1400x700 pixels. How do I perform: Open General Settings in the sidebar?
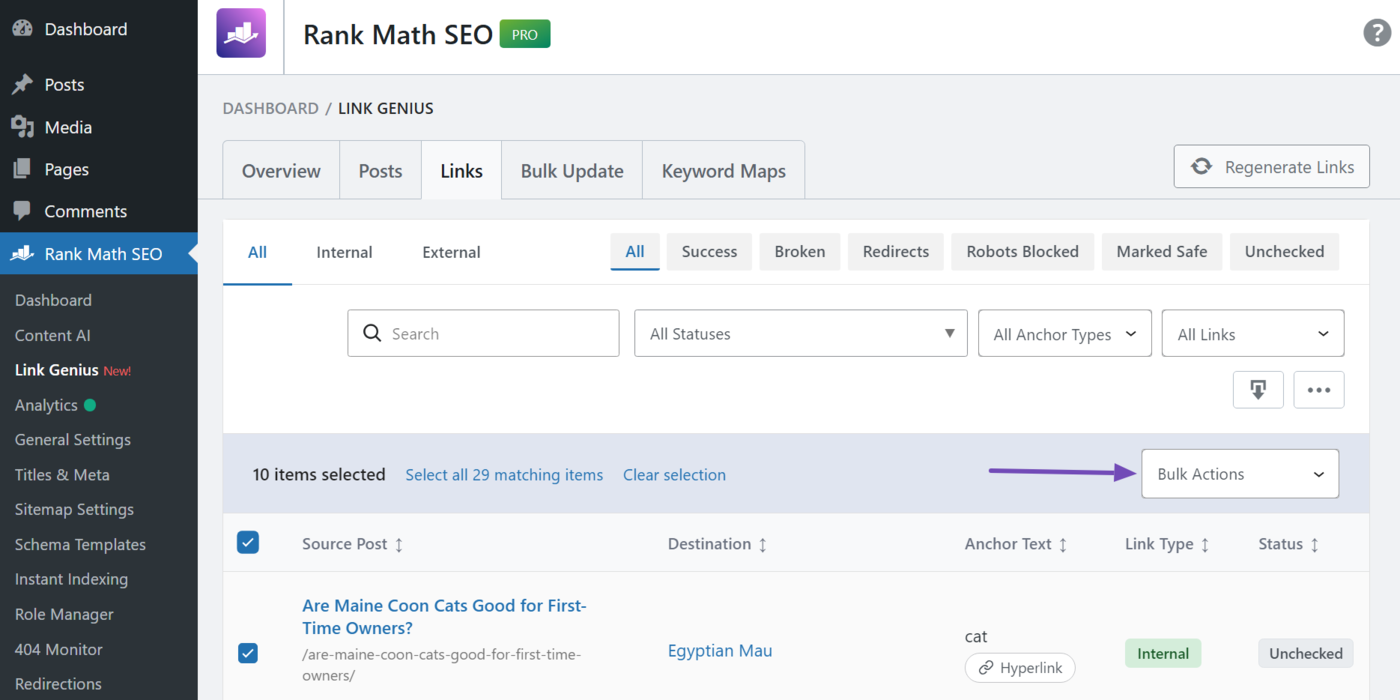73,440
